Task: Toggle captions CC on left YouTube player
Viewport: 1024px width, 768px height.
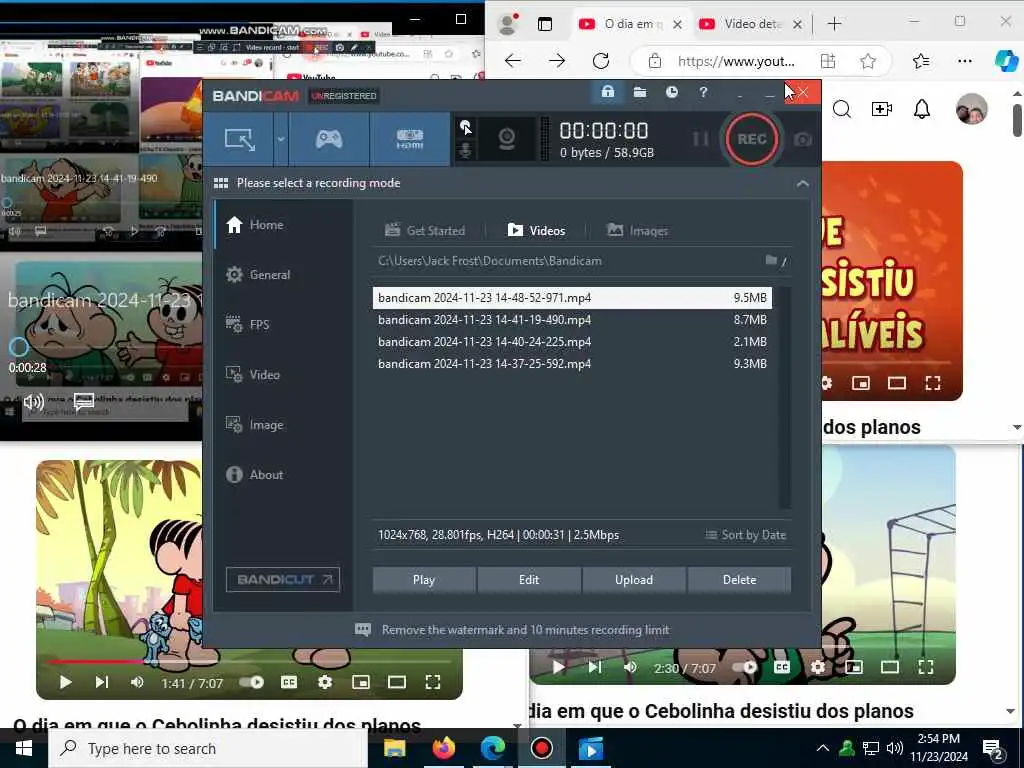Action: pos(289,682)
